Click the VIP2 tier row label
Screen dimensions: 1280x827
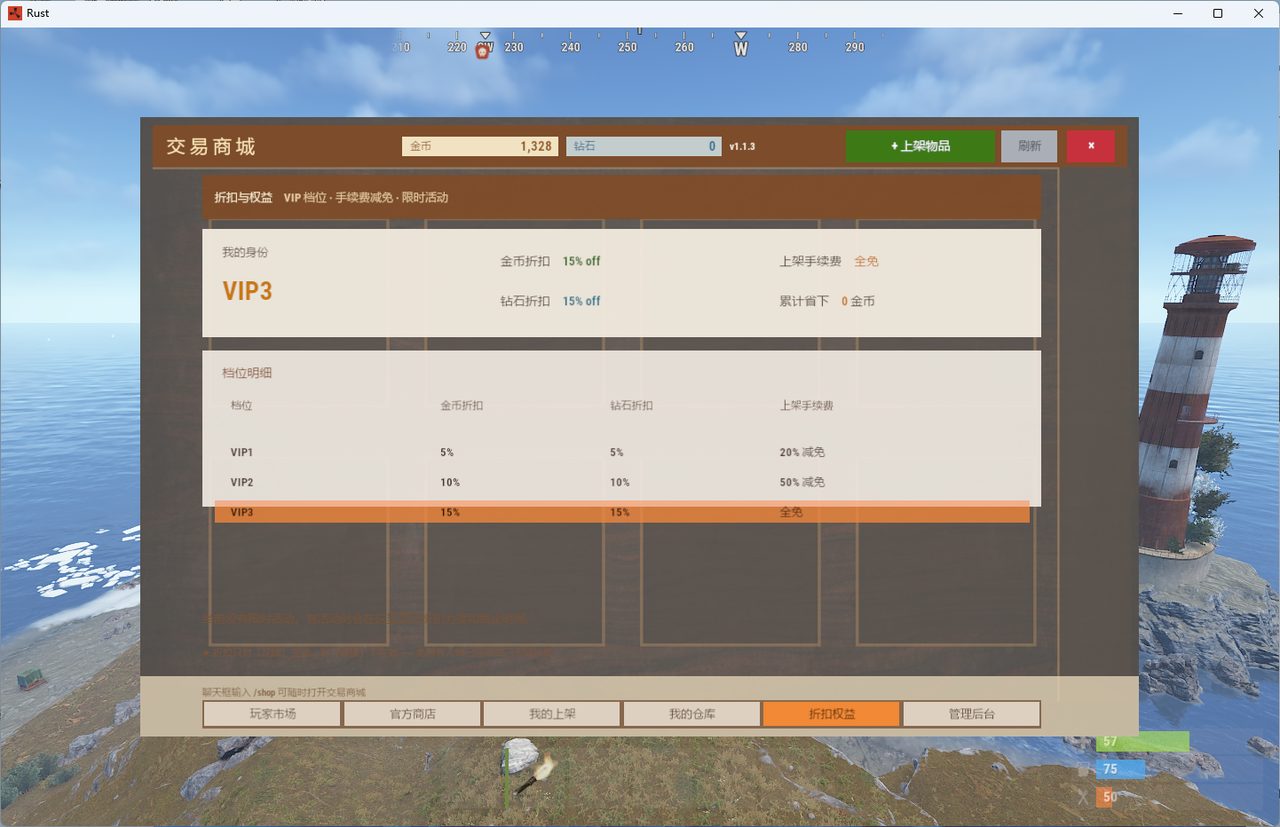pyautogui.click(x=242, y=483)
